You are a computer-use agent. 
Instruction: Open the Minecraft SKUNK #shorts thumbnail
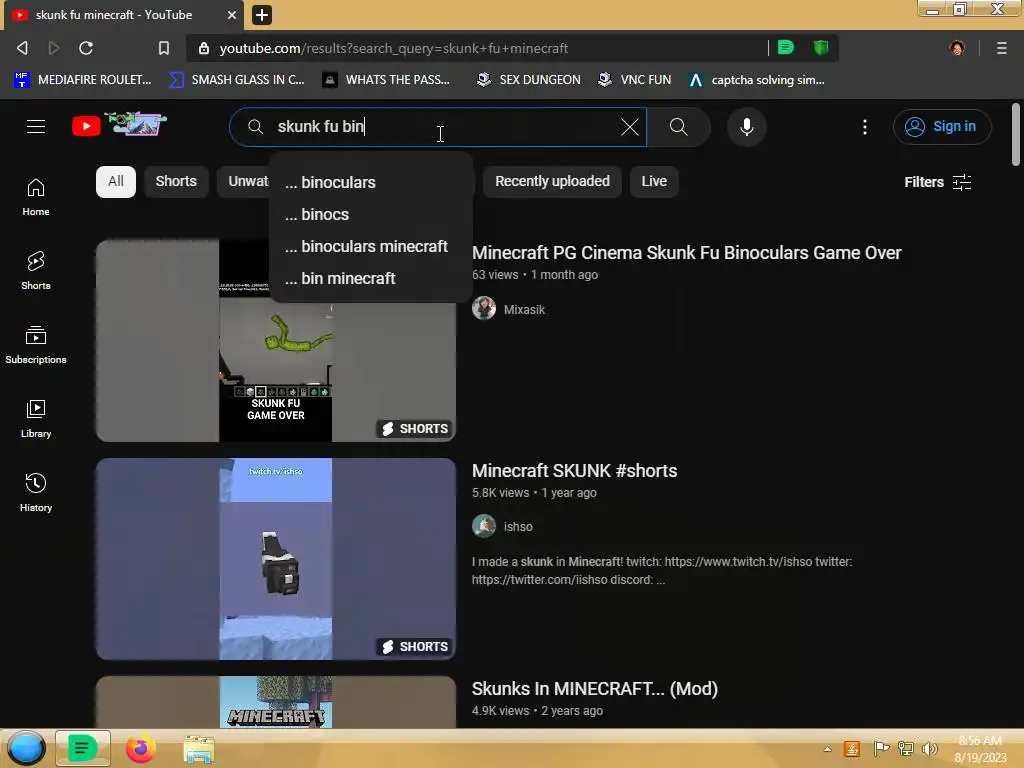(x=276, y=558)
